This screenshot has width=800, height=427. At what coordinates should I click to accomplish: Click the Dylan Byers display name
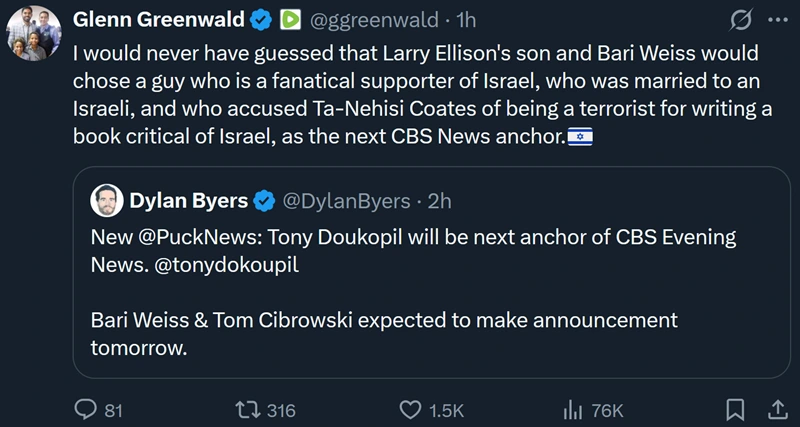tap(189, 201)
